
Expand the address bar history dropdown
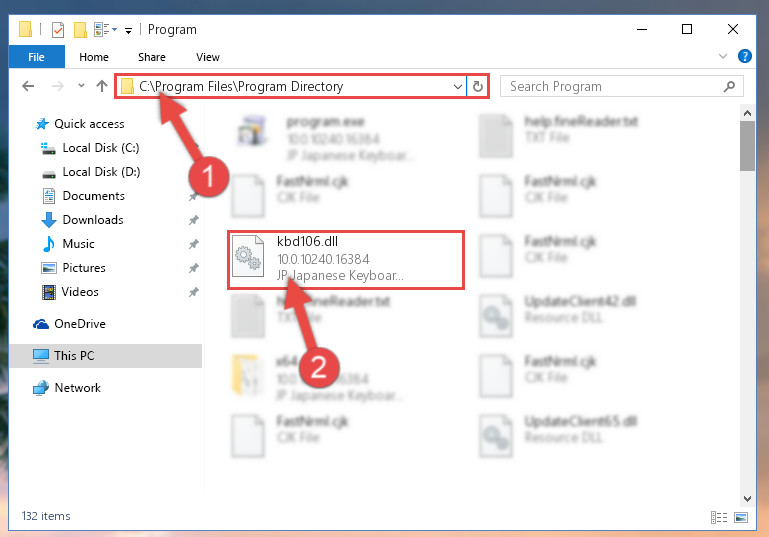coord(458,87)
